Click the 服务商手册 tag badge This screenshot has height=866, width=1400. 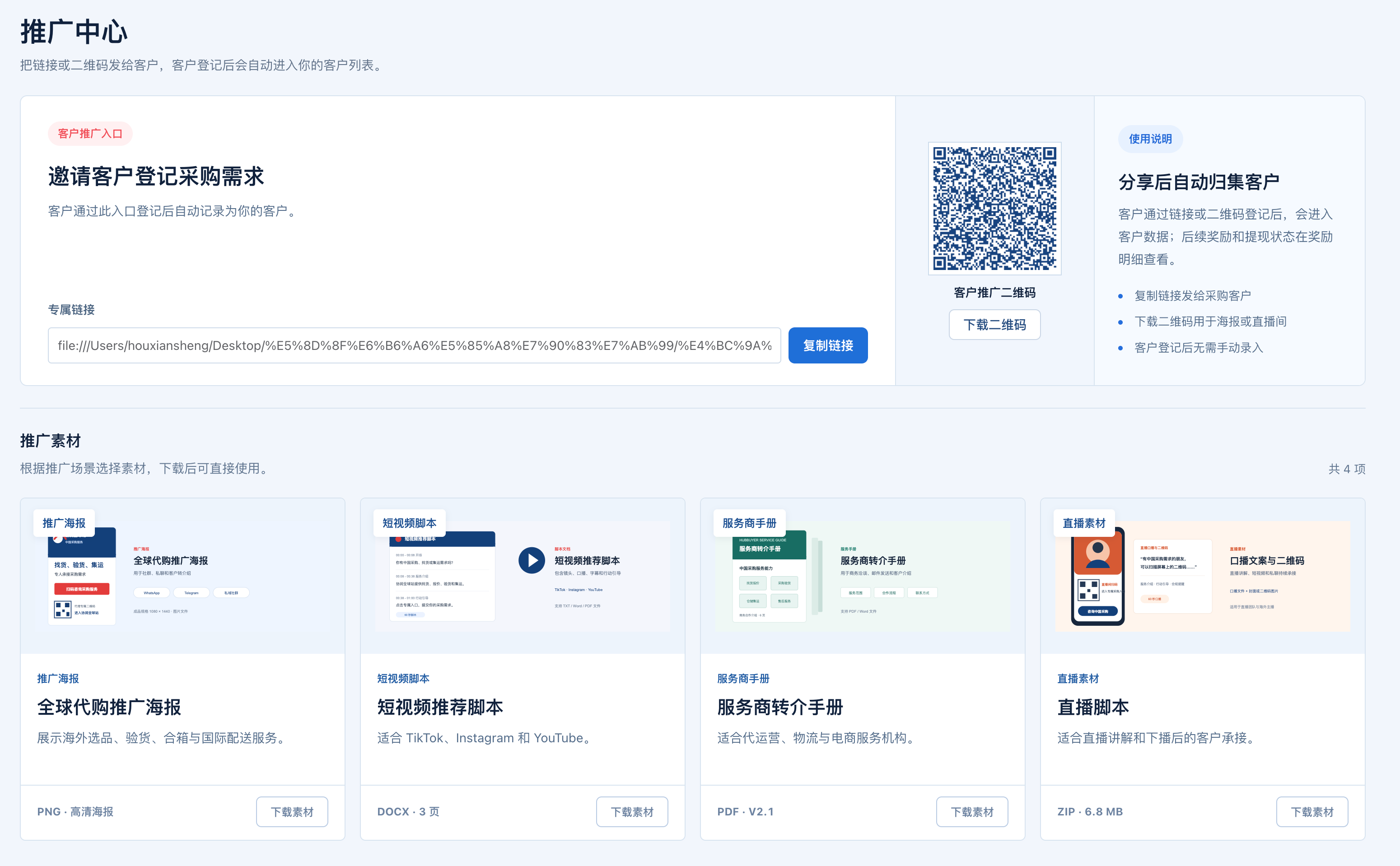(x=749, y=523)
